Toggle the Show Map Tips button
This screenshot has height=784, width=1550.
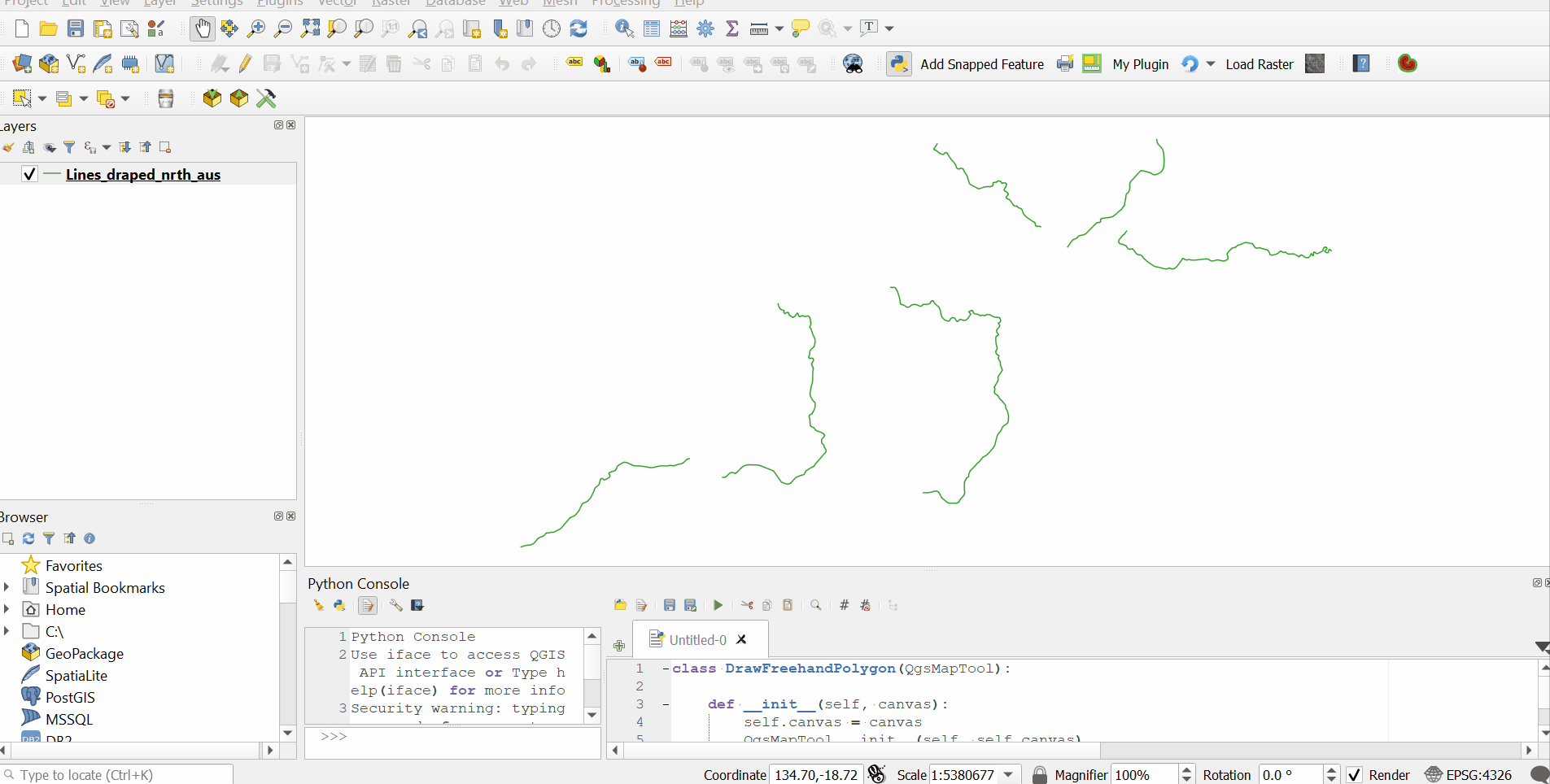(800, 28)
